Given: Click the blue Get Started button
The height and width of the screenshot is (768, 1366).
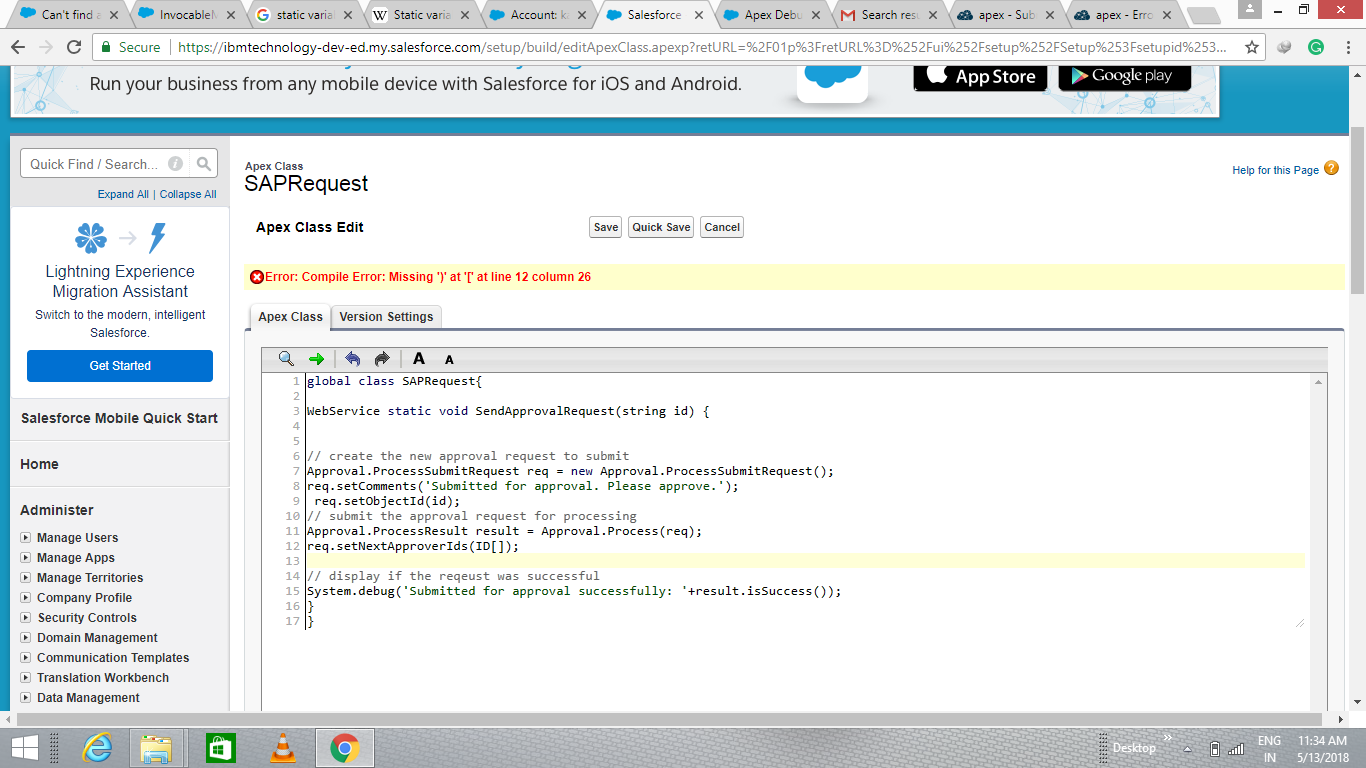Looking at the screenshot, I should tap(120, 366).
